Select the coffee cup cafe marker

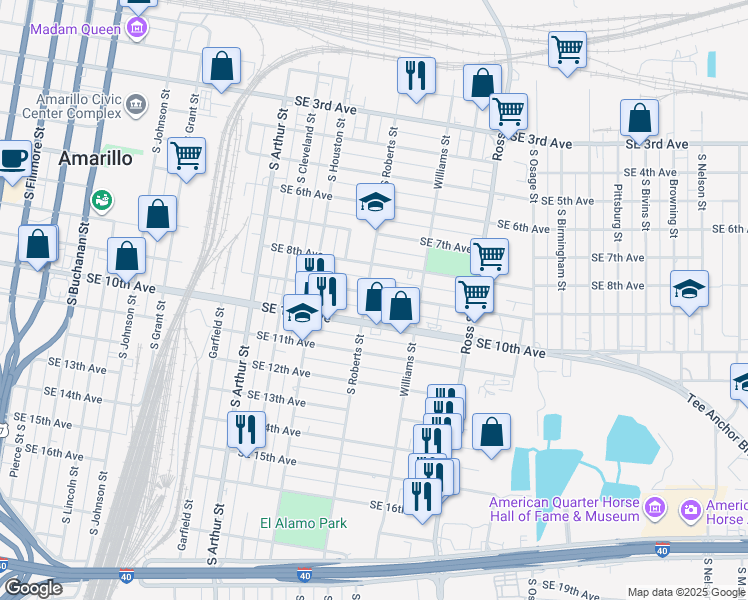(x=12, y=159)
